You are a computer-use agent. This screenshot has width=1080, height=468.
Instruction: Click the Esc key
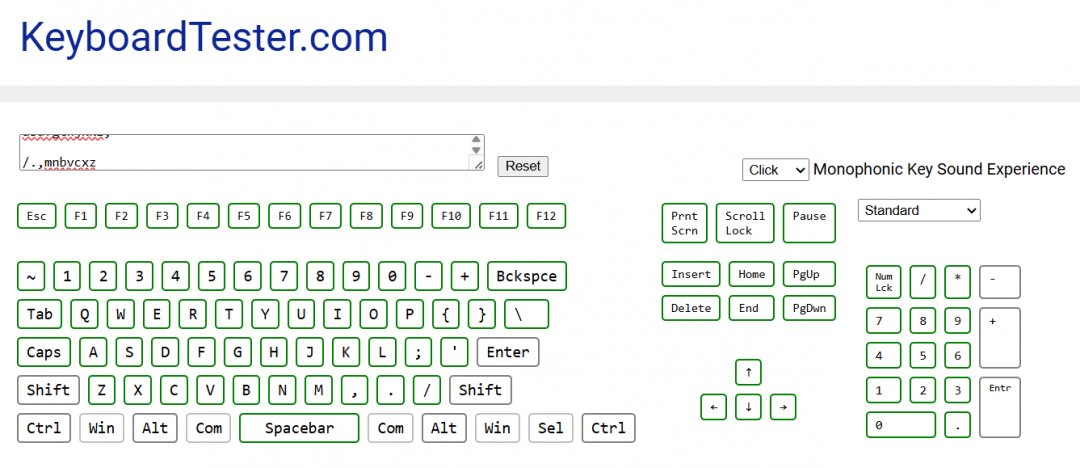(x=36, y=216)
